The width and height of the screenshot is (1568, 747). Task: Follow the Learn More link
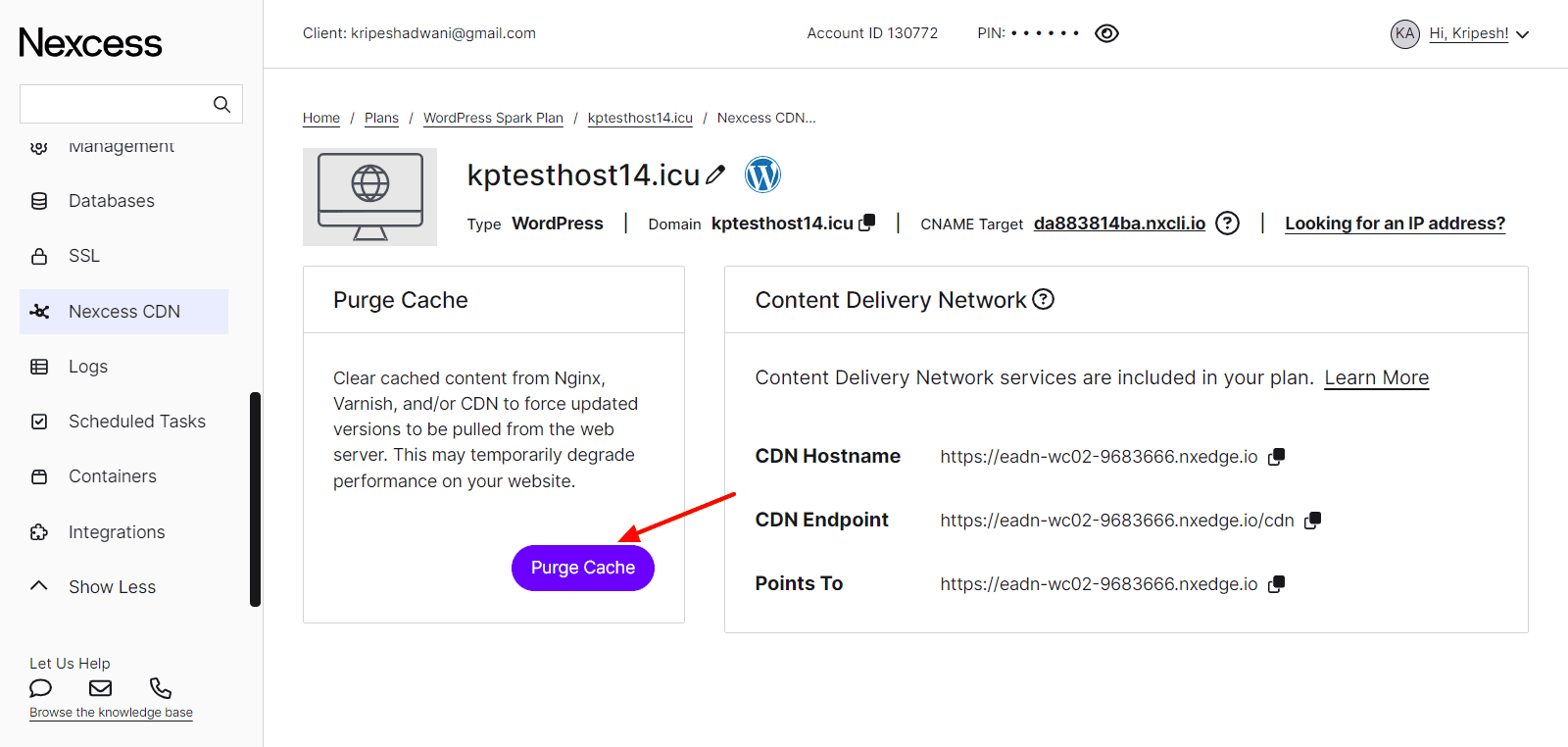(x=1376, y=377)
